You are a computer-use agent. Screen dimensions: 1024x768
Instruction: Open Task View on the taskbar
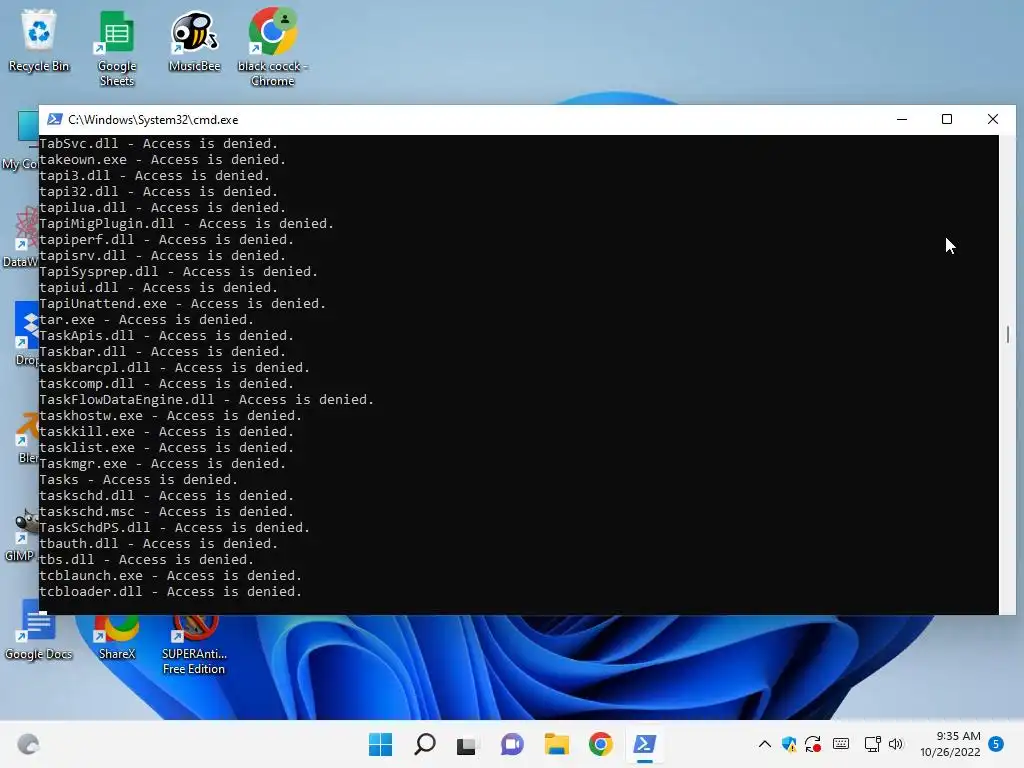point(467,744)
